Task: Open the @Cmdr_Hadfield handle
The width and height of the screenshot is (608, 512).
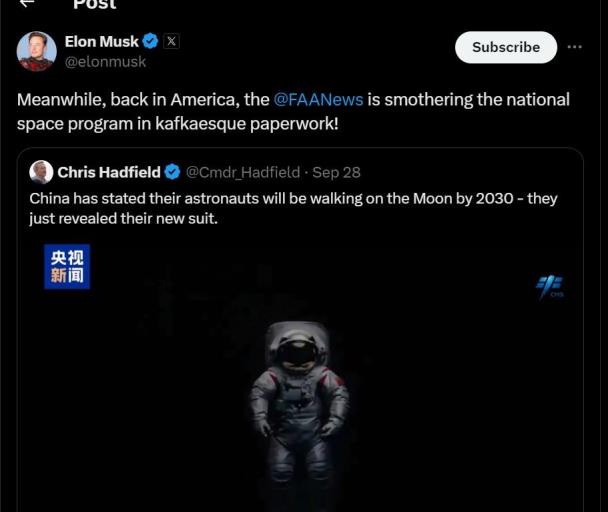Action: click(242, 172)
